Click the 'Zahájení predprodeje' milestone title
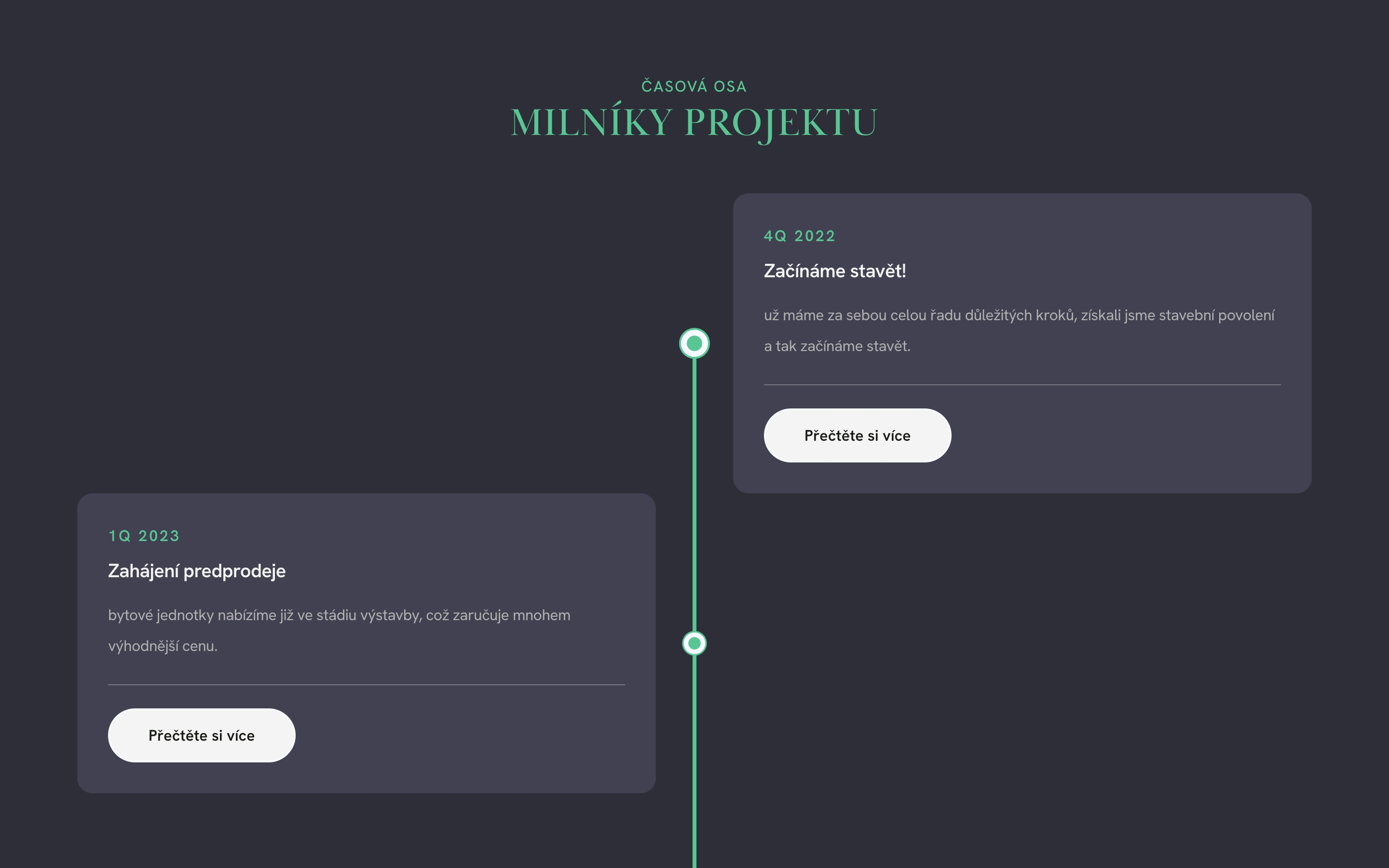 coord(197,571)
